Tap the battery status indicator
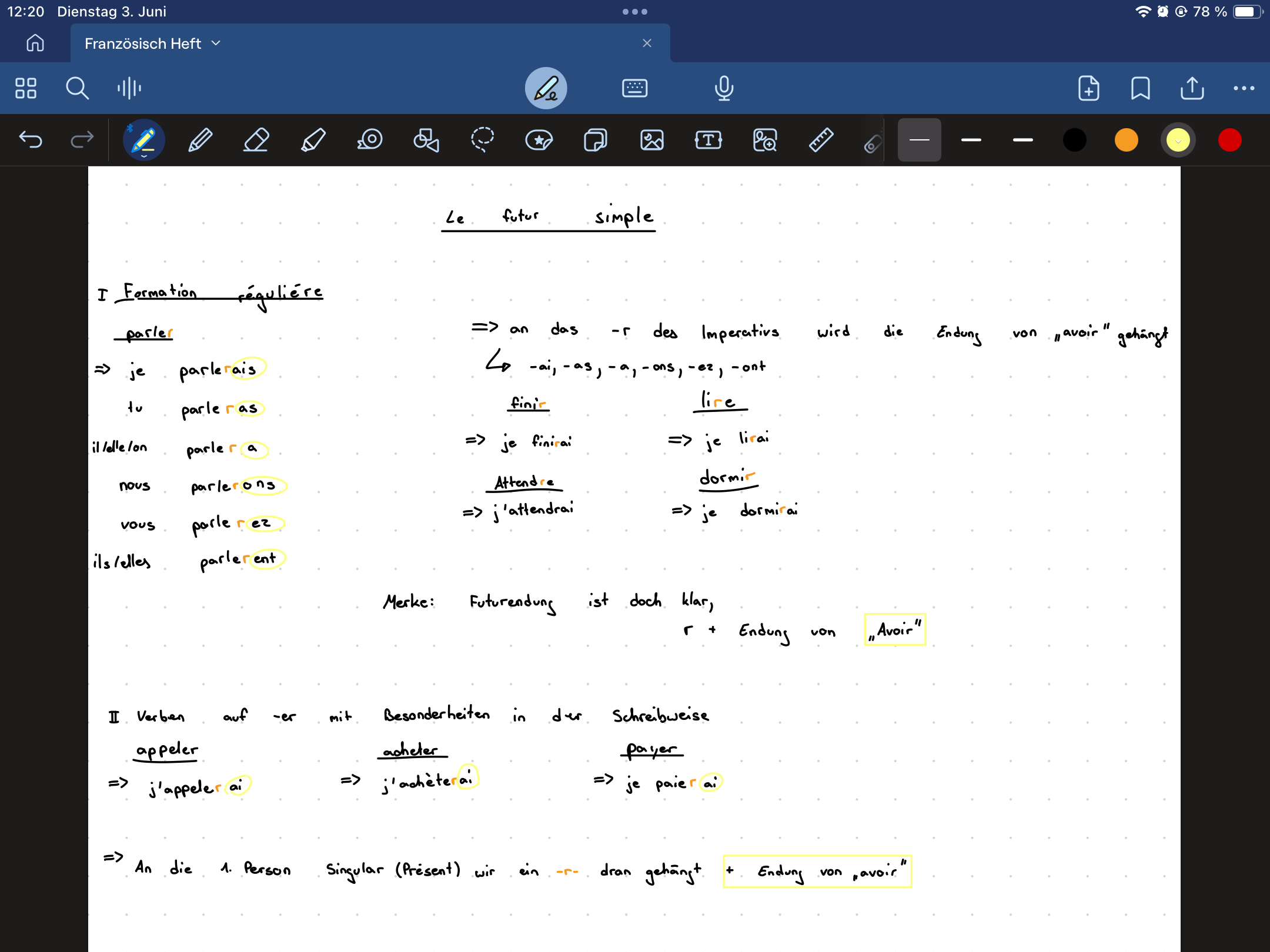1270x952 pixels. pos(1248,12)
